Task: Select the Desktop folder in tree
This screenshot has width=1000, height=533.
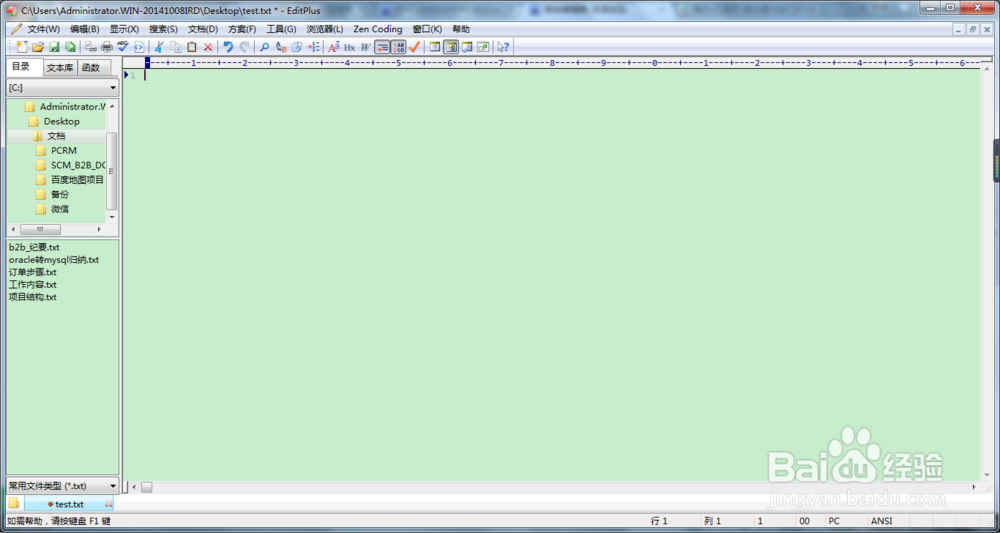Action: tap(61, 121)
